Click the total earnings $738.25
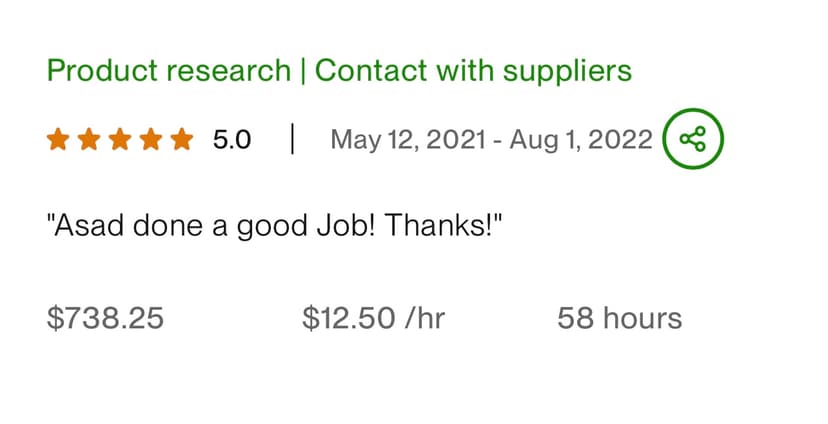Screen dimensions: 828x424 pyautogui.click(x=105, y=318)
